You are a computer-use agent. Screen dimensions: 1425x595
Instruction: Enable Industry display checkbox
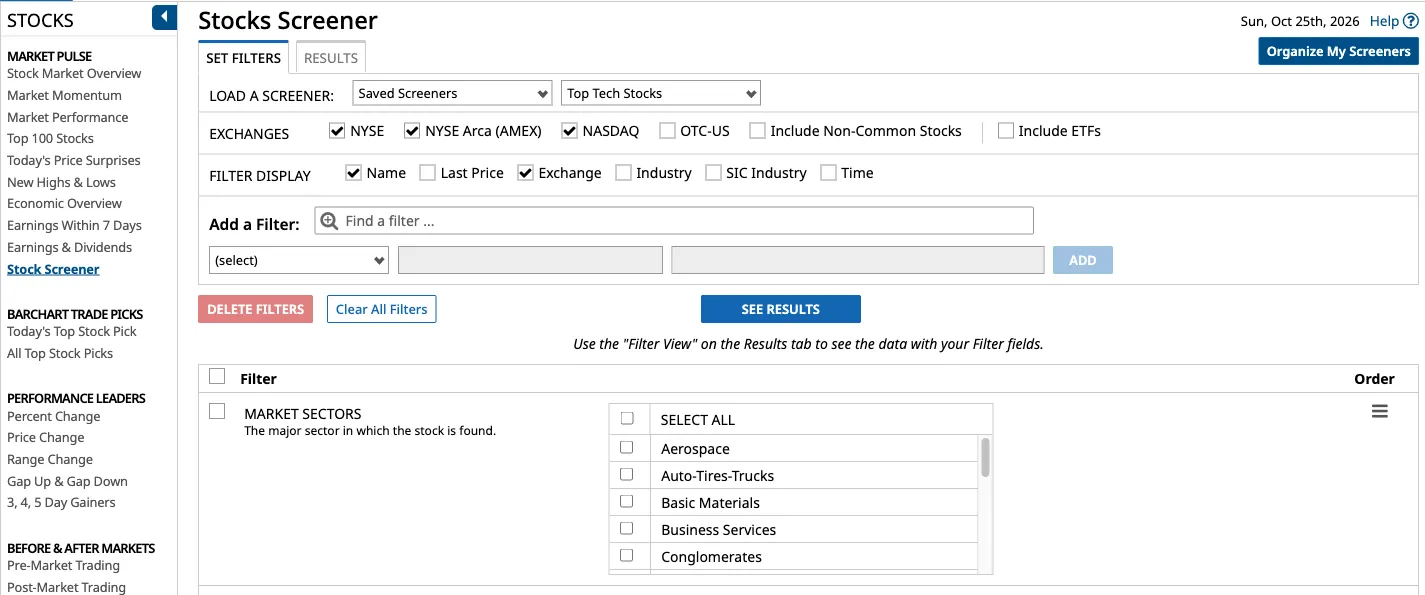[623, 173]
